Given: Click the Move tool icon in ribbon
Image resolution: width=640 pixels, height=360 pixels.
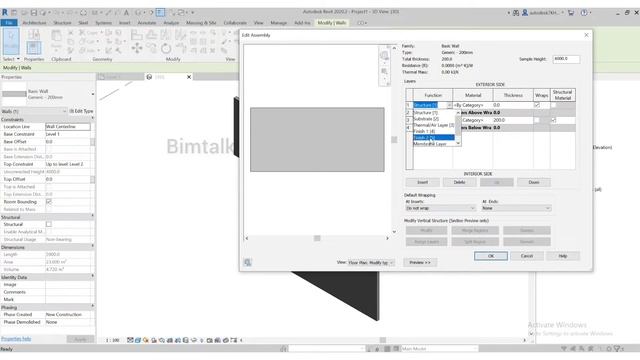Looking at the screenshot, I should (137, 49).
